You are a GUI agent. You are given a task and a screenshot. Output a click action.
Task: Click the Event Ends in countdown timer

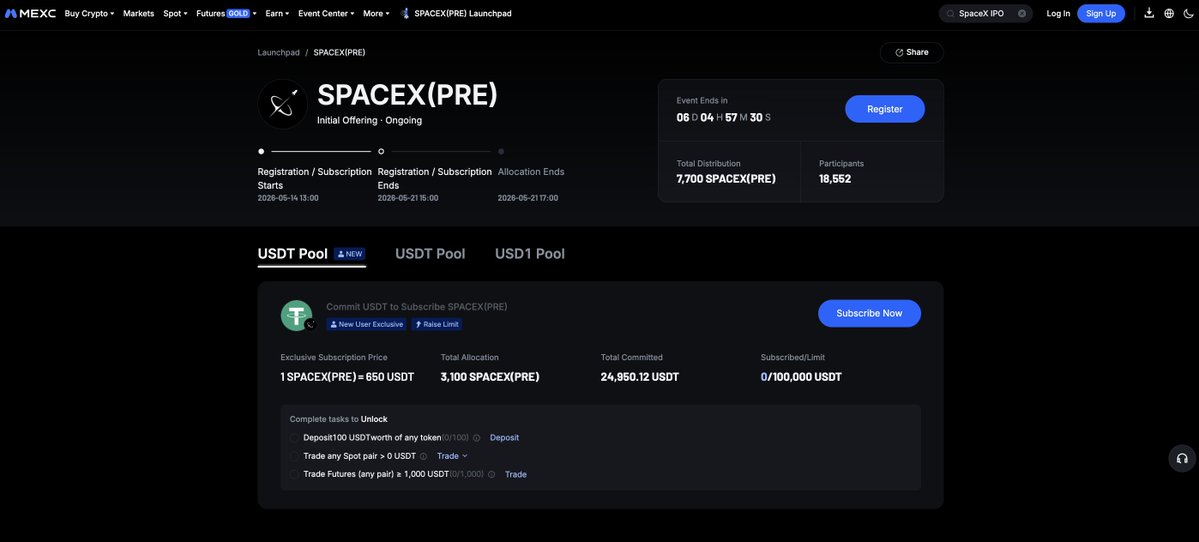(x=723, y=118)
